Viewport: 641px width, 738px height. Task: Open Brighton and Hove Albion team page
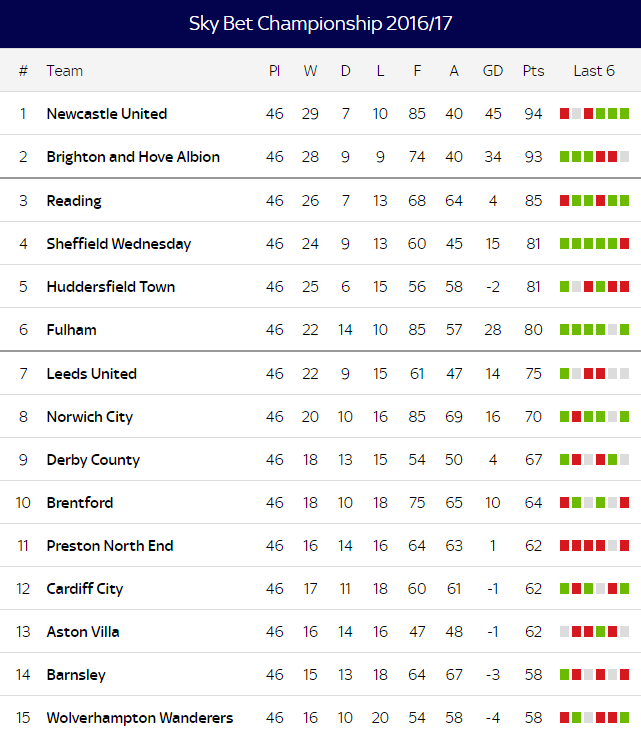(x=133, y=157)
